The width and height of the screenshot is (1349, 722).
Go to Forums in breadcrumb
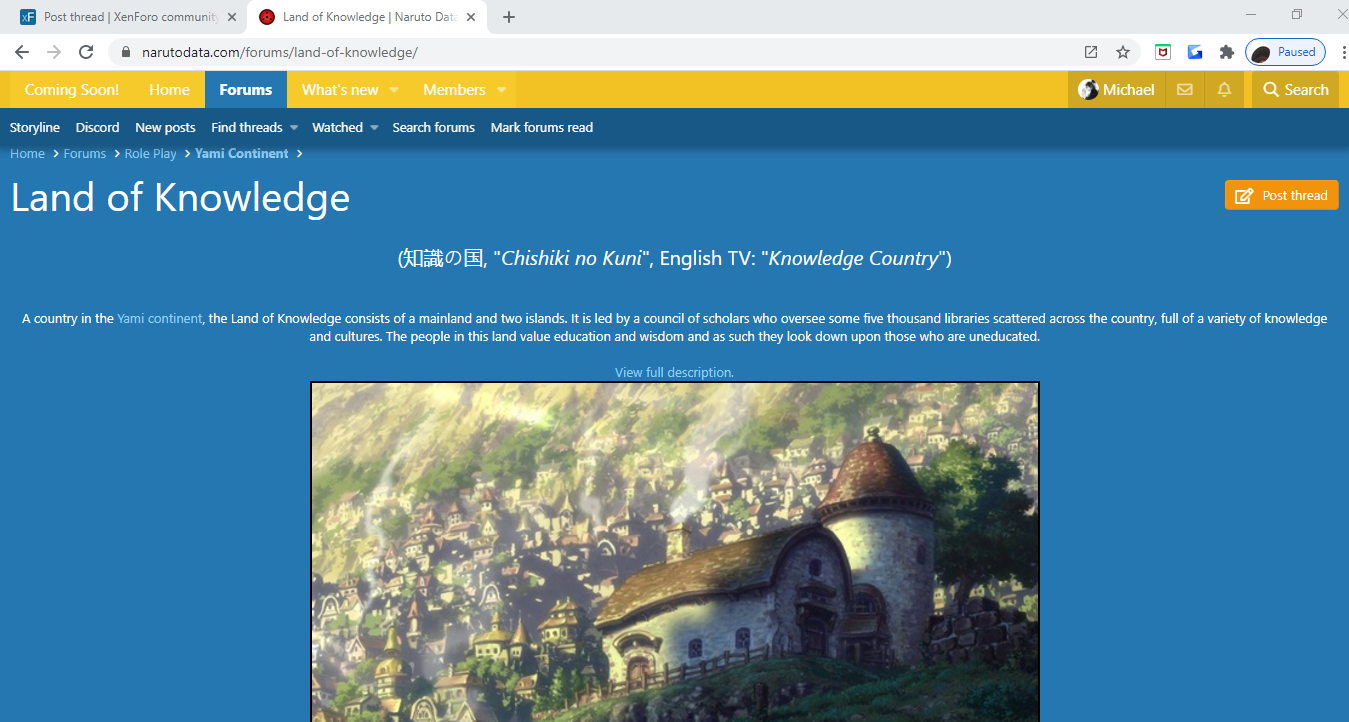[85, 154]
